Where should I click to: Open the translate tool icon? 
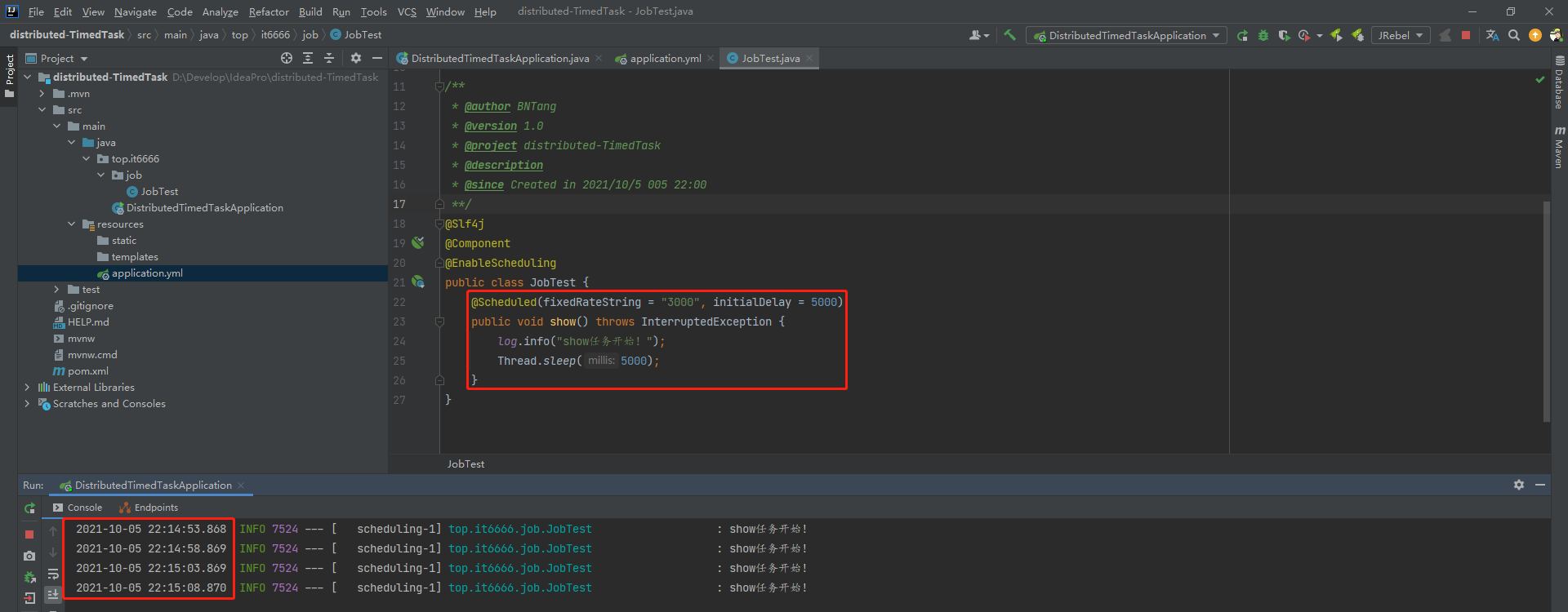pos(1492,35)
